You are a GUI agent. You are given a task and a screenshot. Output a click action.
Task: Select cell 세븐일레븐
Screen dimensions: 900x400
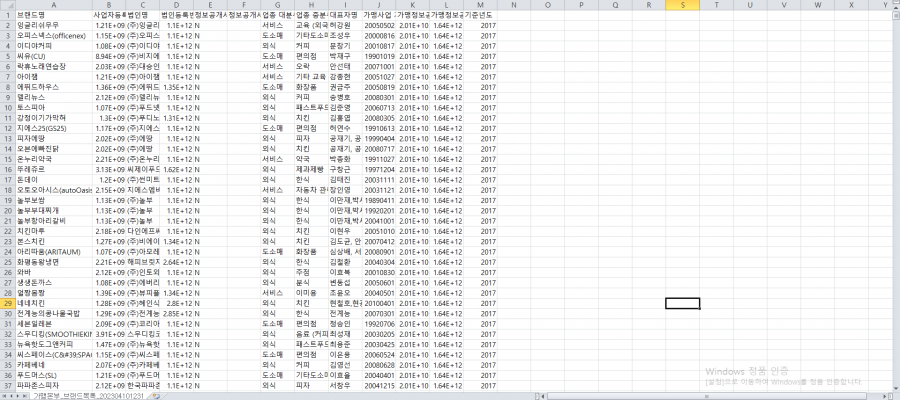coord(53,324)
